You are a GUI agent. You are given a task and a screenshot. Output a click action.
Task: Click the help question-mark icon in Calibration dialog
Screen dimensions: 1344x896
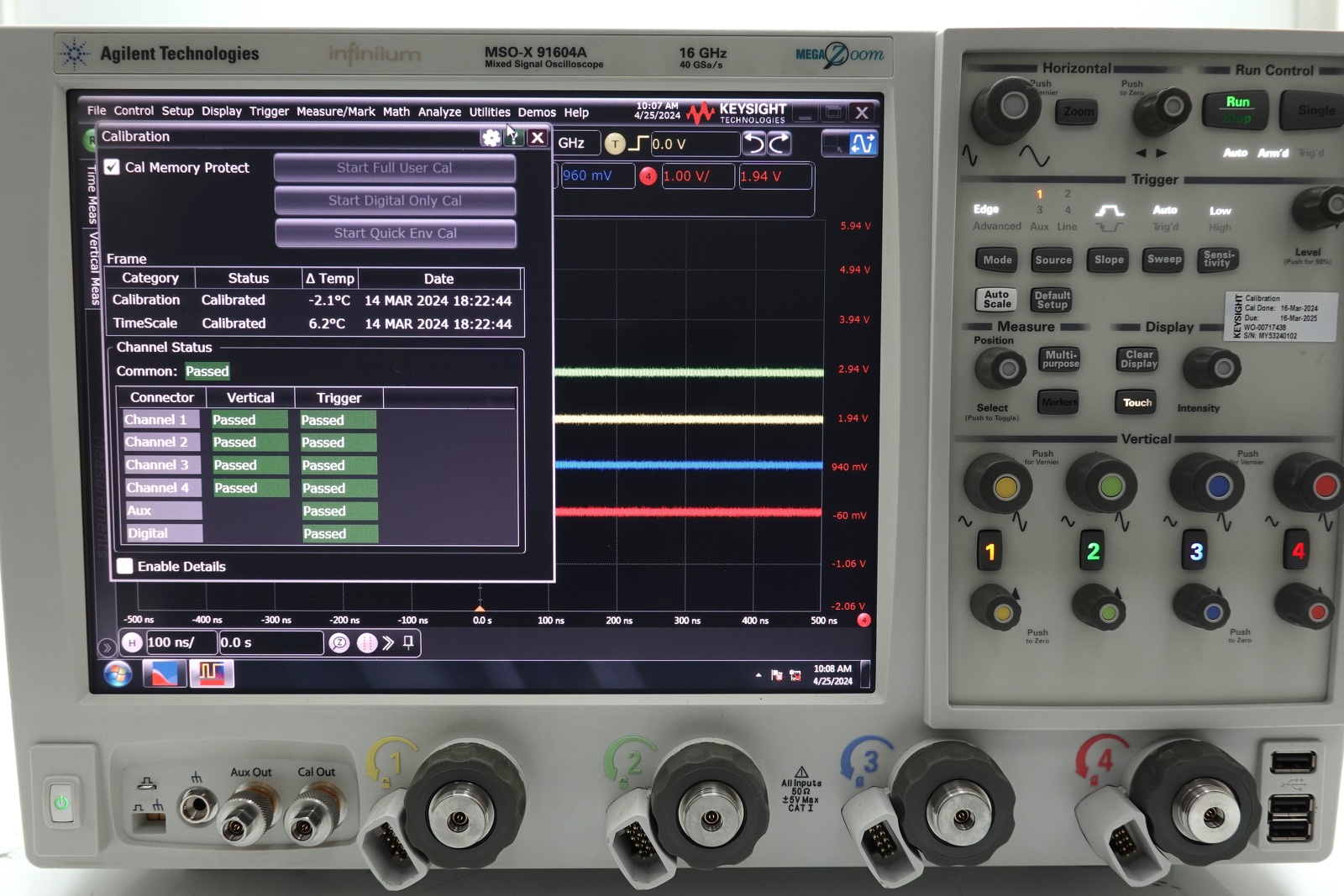tap(513, 138)
